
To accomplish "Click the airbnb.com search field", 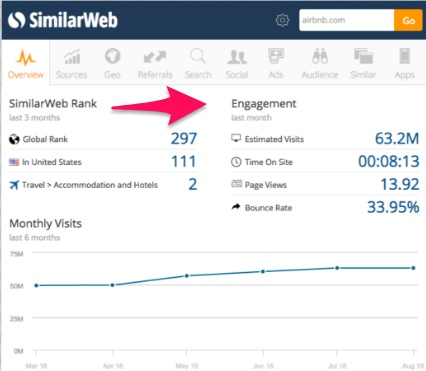I will click(x=347, y=20).
